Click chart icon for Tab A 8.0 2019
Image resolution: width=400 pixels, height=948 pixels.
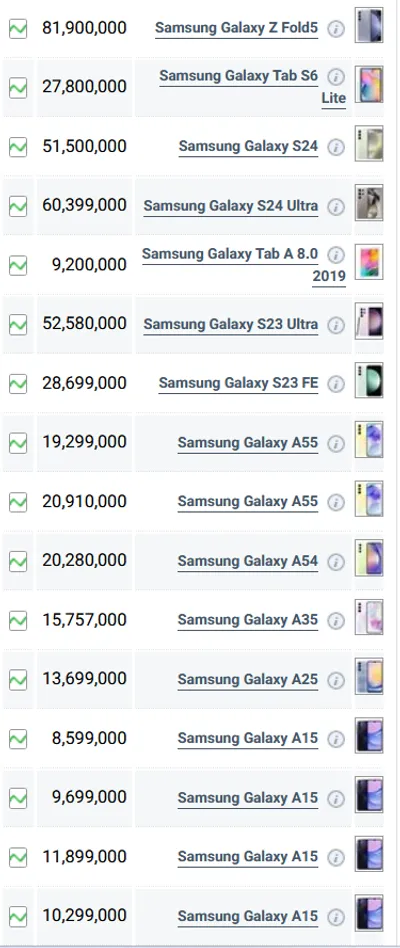[18, 265]
